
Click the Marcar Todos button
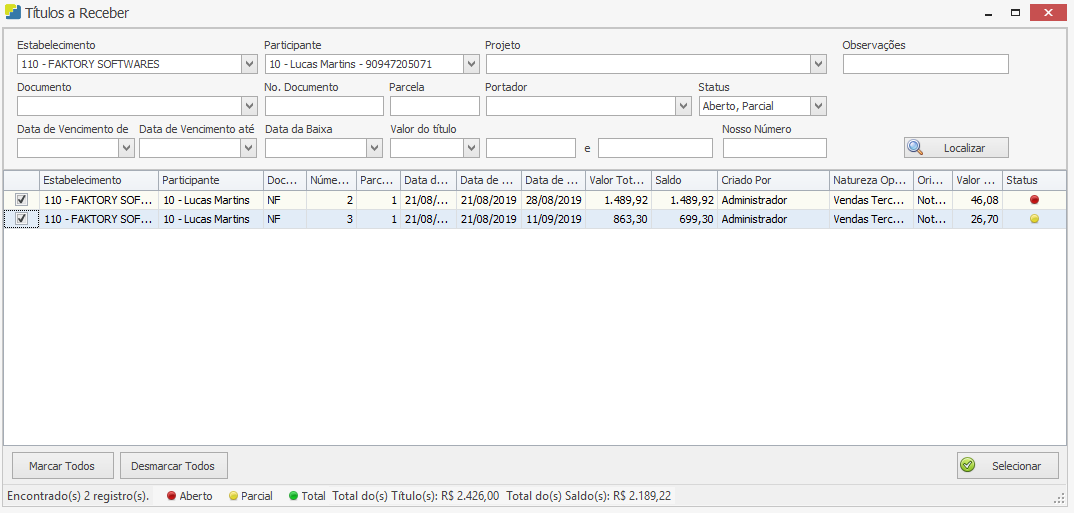(x=62, y=466)
